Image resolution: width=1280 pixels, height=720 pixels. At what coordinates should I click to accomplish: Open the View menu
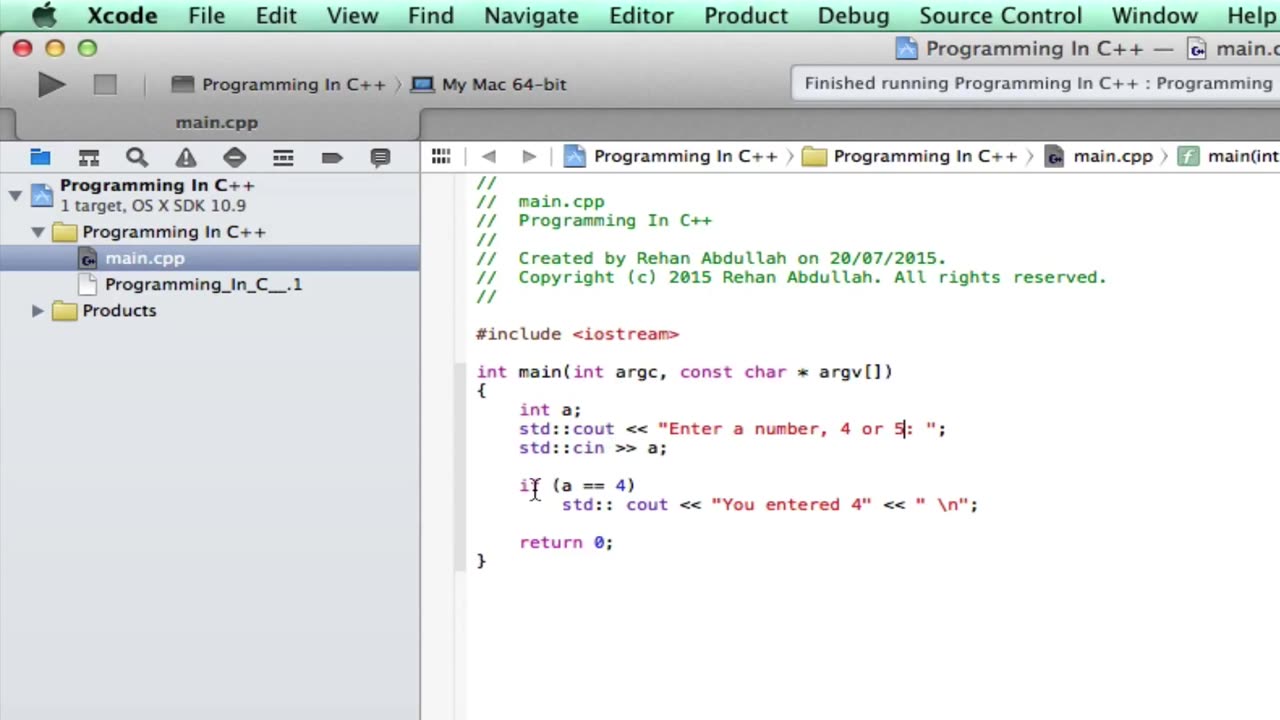tap(353, 16)
